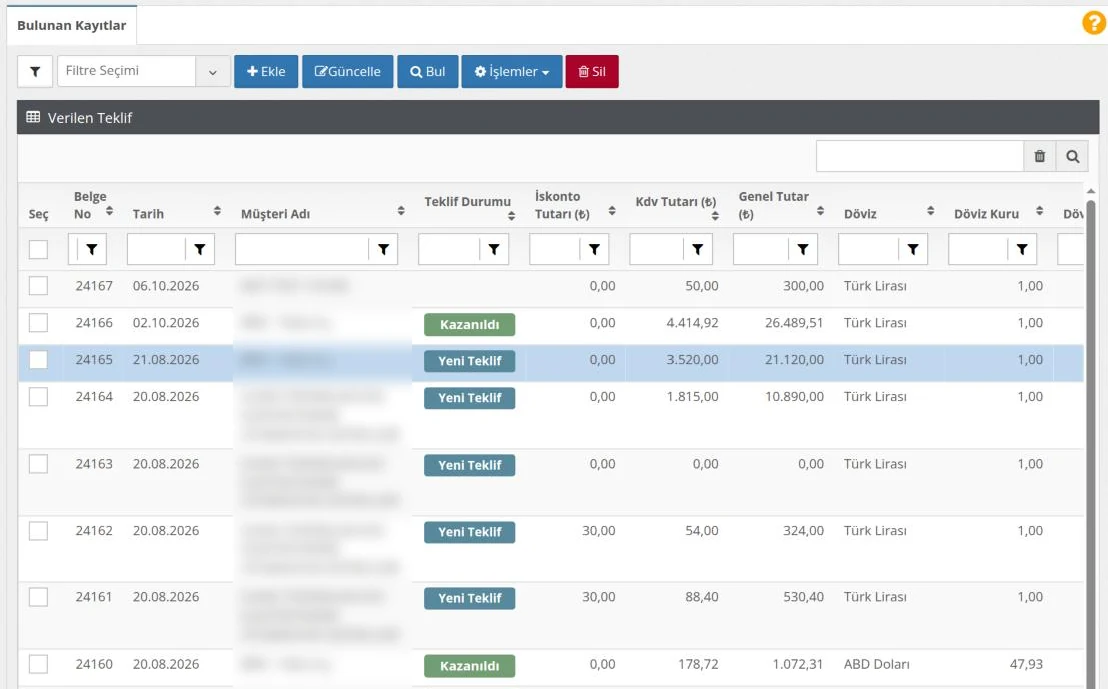Apply filter funnel for Müşteri Adı column
Viewport: 1108px width, 689px height.
coord(383,249)
